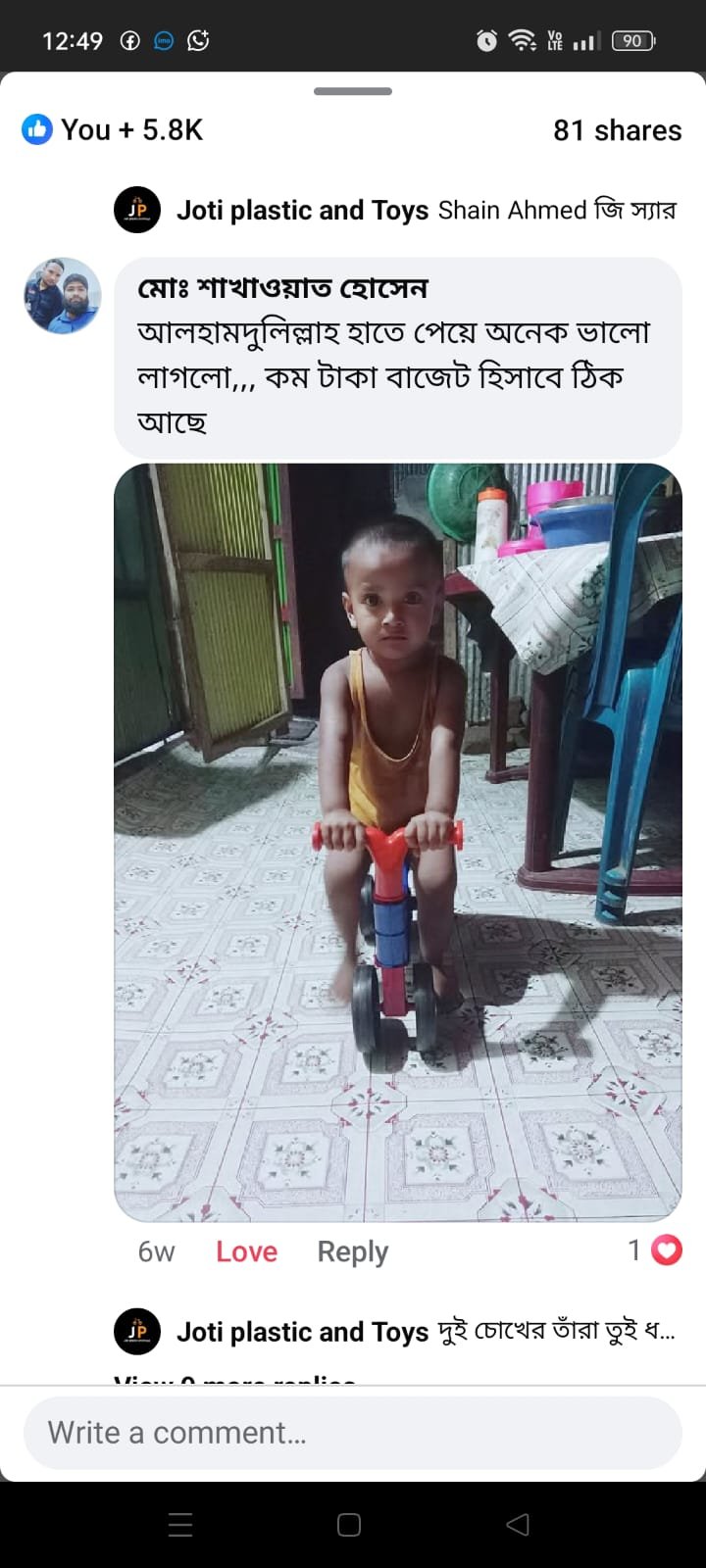706x1568 pixels.
Task: Tap the Facebook notification status icon
Action: [x=129, y=40]
